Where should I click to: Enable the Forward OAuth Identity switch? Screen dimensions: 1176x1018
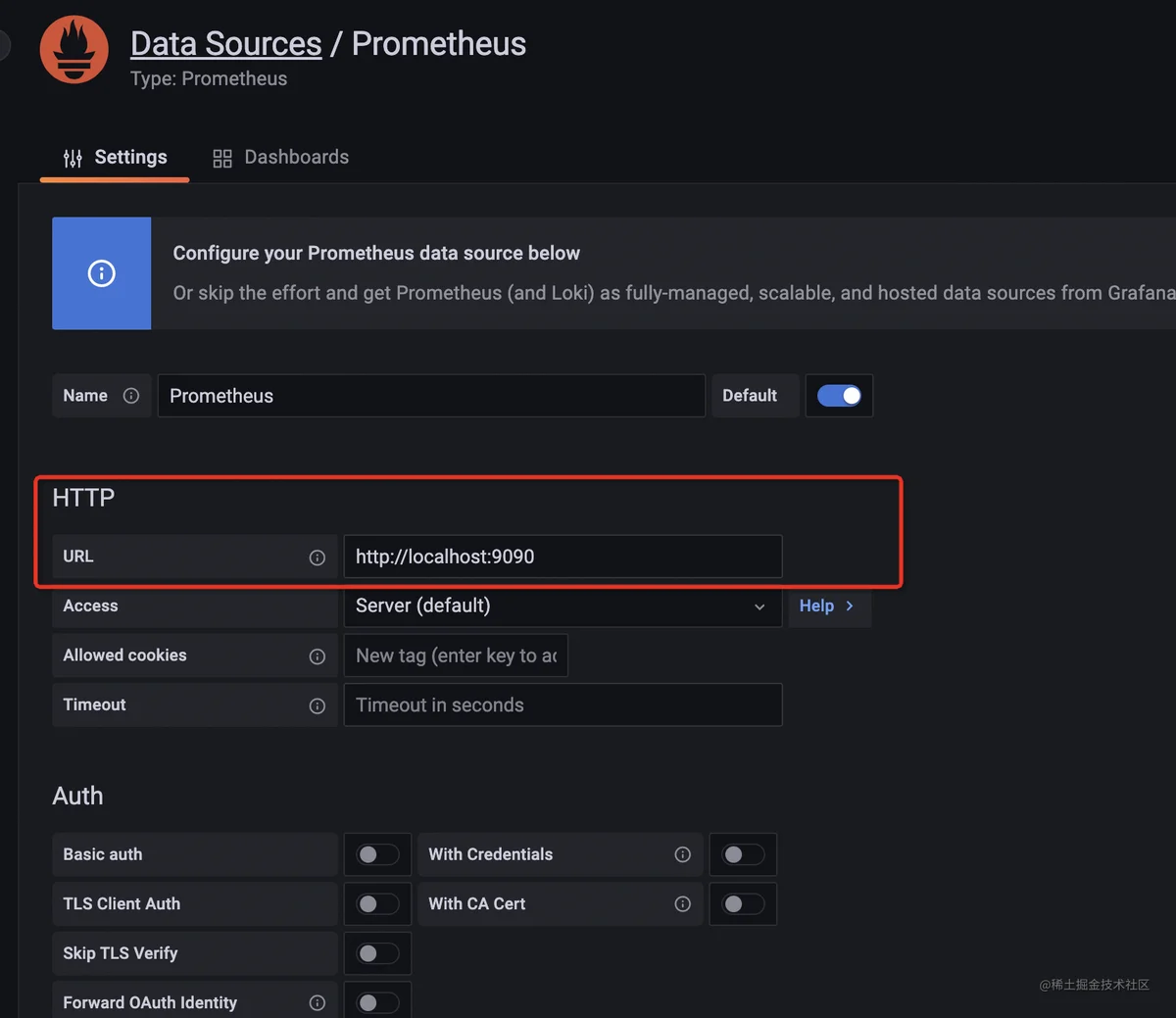coord(377,1002)
